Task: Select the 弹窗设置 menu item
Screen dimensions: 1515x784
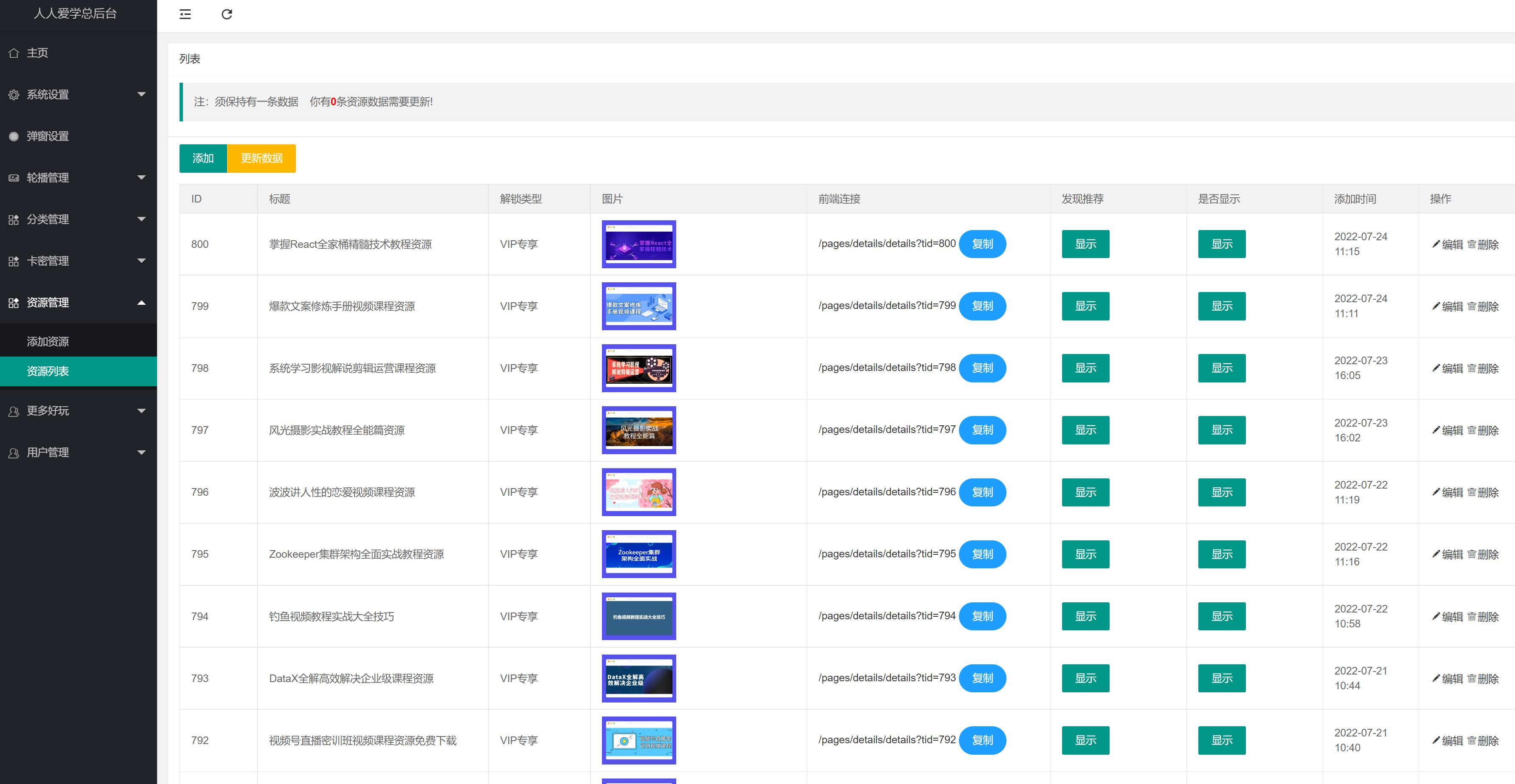Action: pos(48,136)
